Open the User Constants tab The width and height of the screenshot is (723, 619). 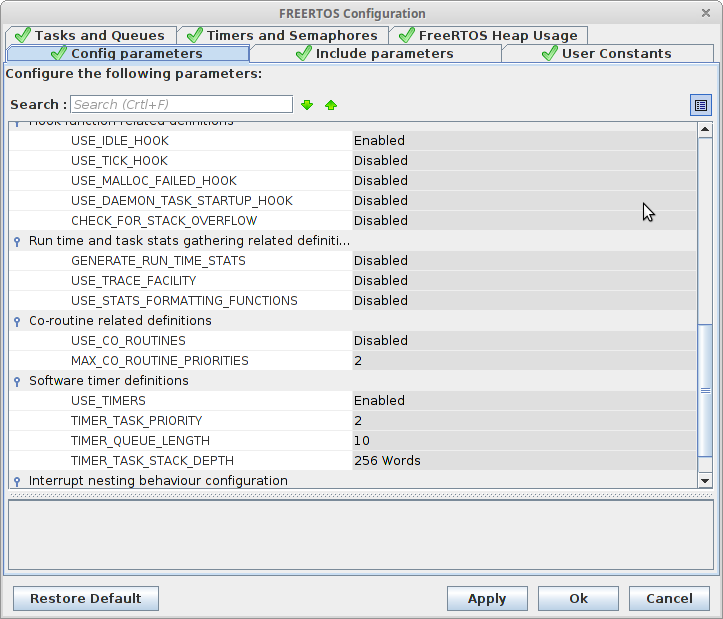[607, 54]
